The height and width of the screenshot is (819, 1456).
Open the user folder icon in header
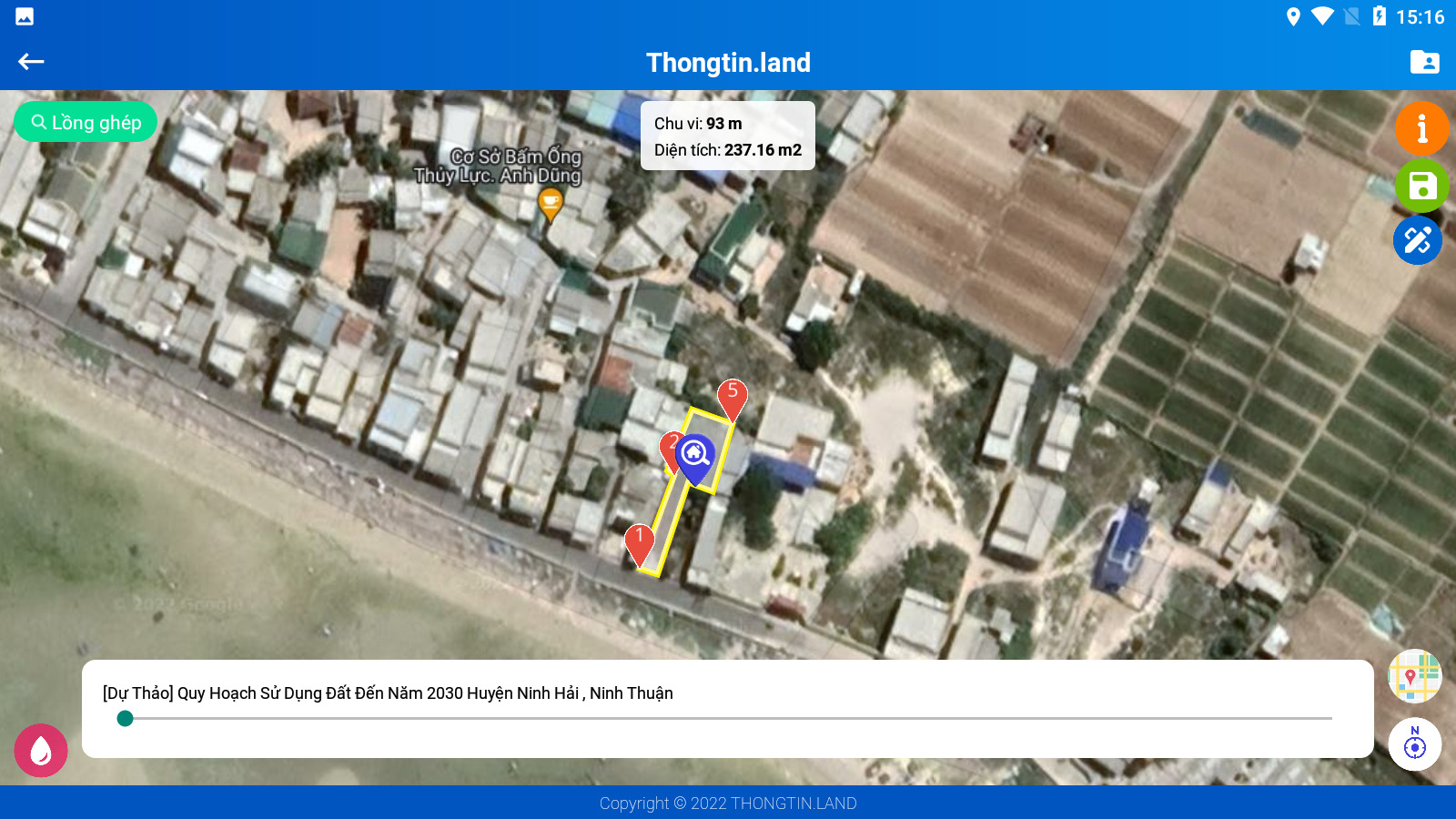1424,62
